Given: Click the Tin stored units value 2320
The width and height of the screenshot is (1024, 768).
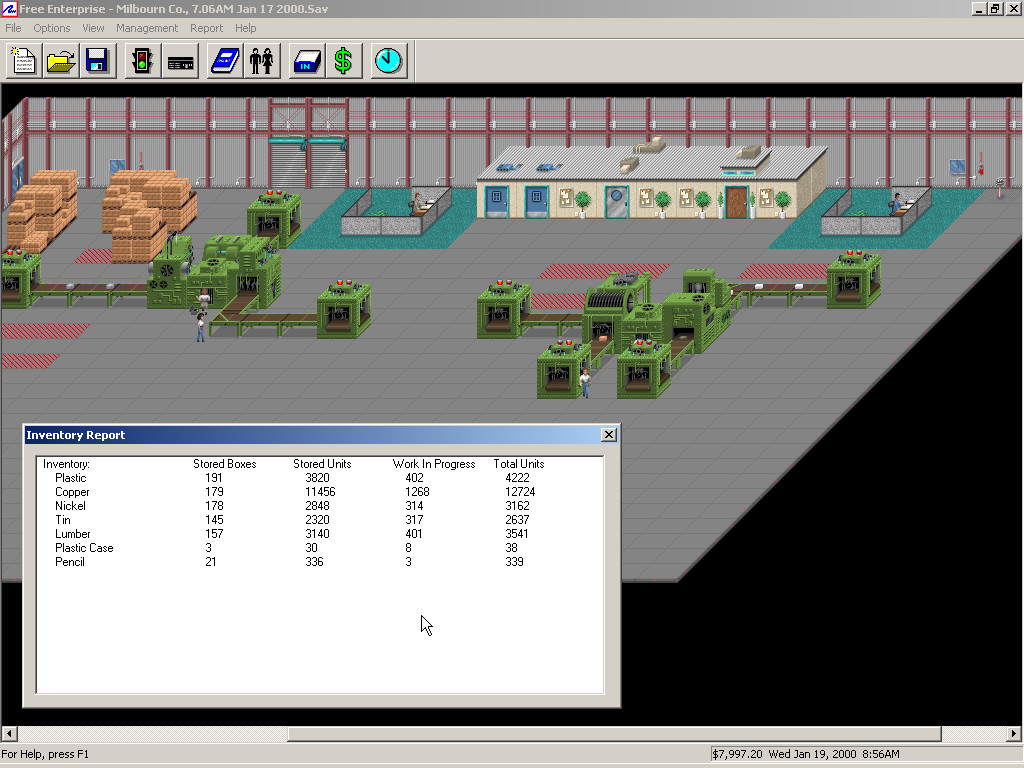Looking at the screenshot, I should click(317, 520).
